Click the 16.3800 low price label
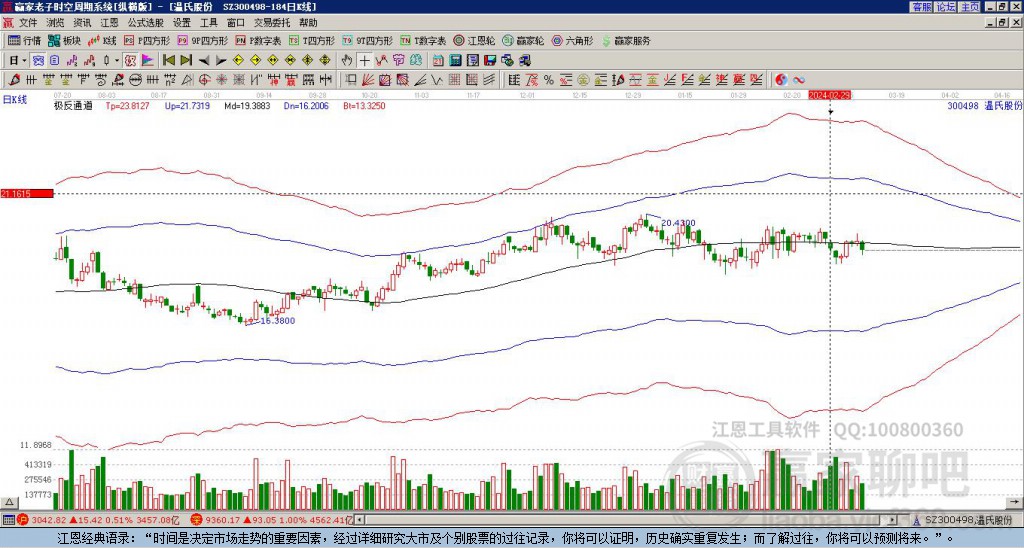The image size is (1024, 548). click(277, 321)
